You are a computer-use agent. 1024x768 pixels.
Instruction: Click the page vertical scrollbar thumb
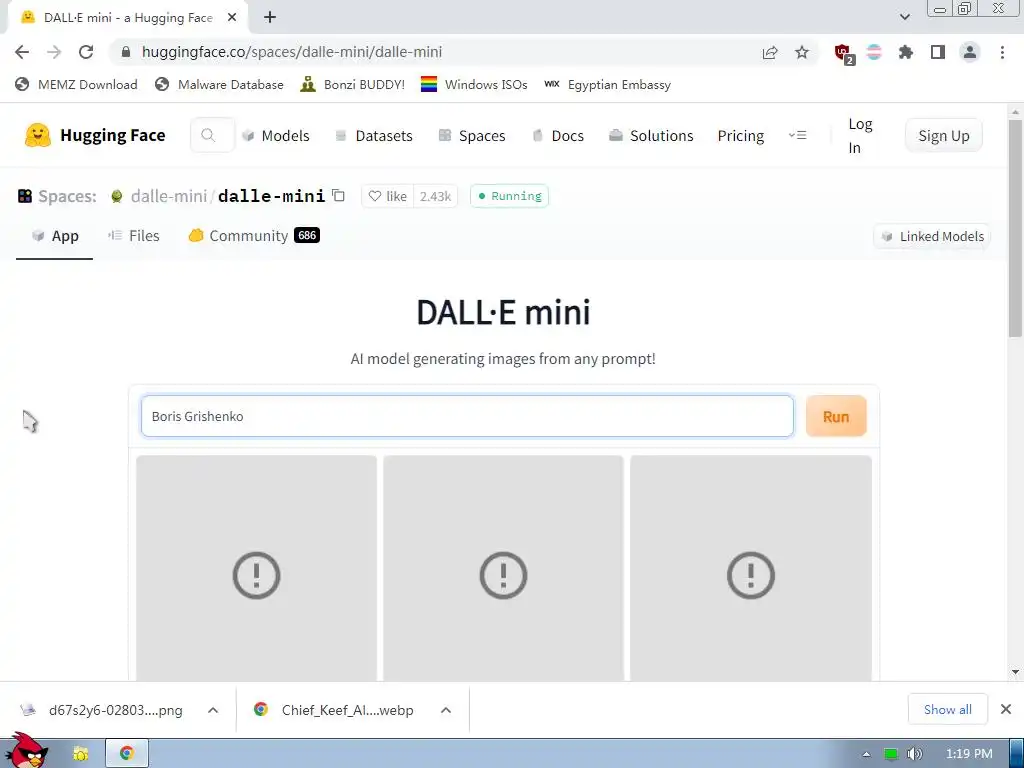click(1015, 229)
